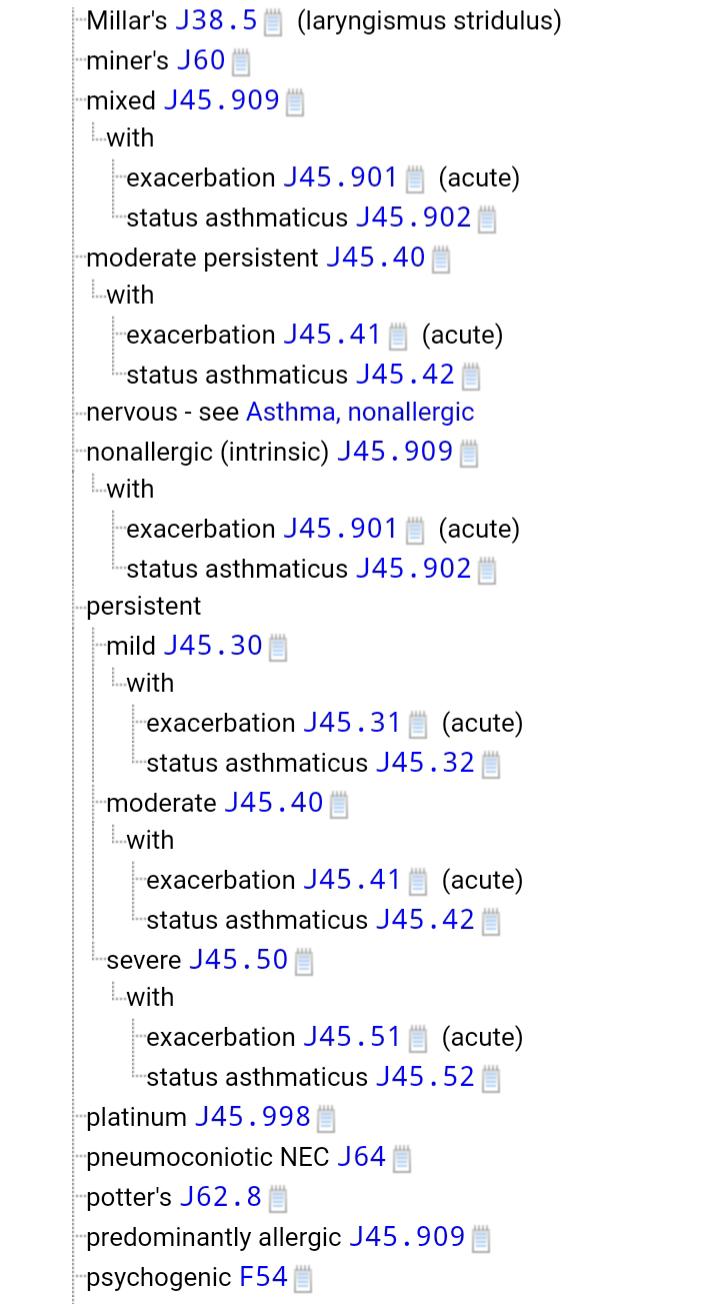Click the note icon next to severe J45.50

click(x=304, y=962)
